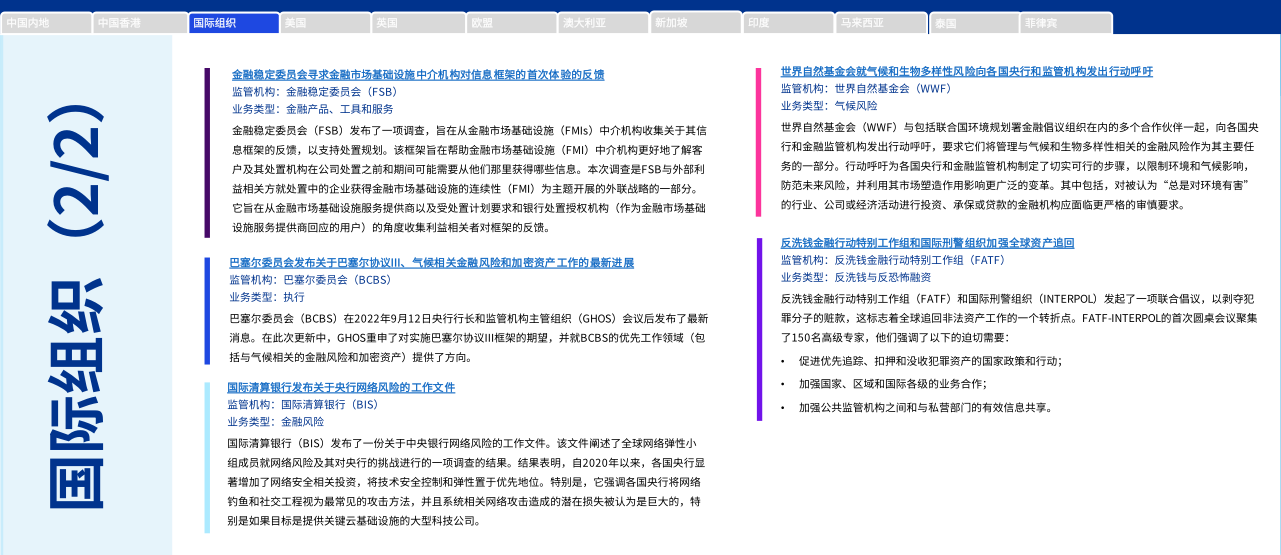1281x555 pixels.
Task: Select the 泰国 tab
Action: tap(973, 22)
